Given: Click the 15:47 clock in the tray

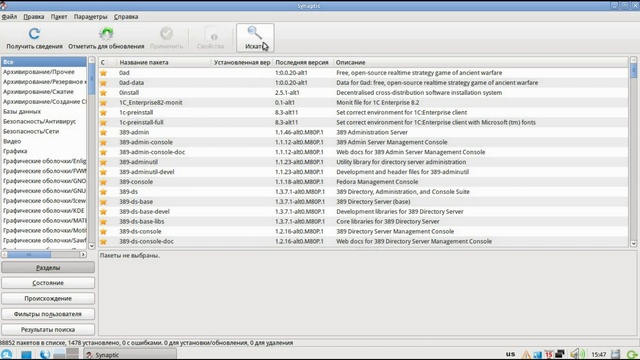Looking at the screenshot, I should click(598, 354).
